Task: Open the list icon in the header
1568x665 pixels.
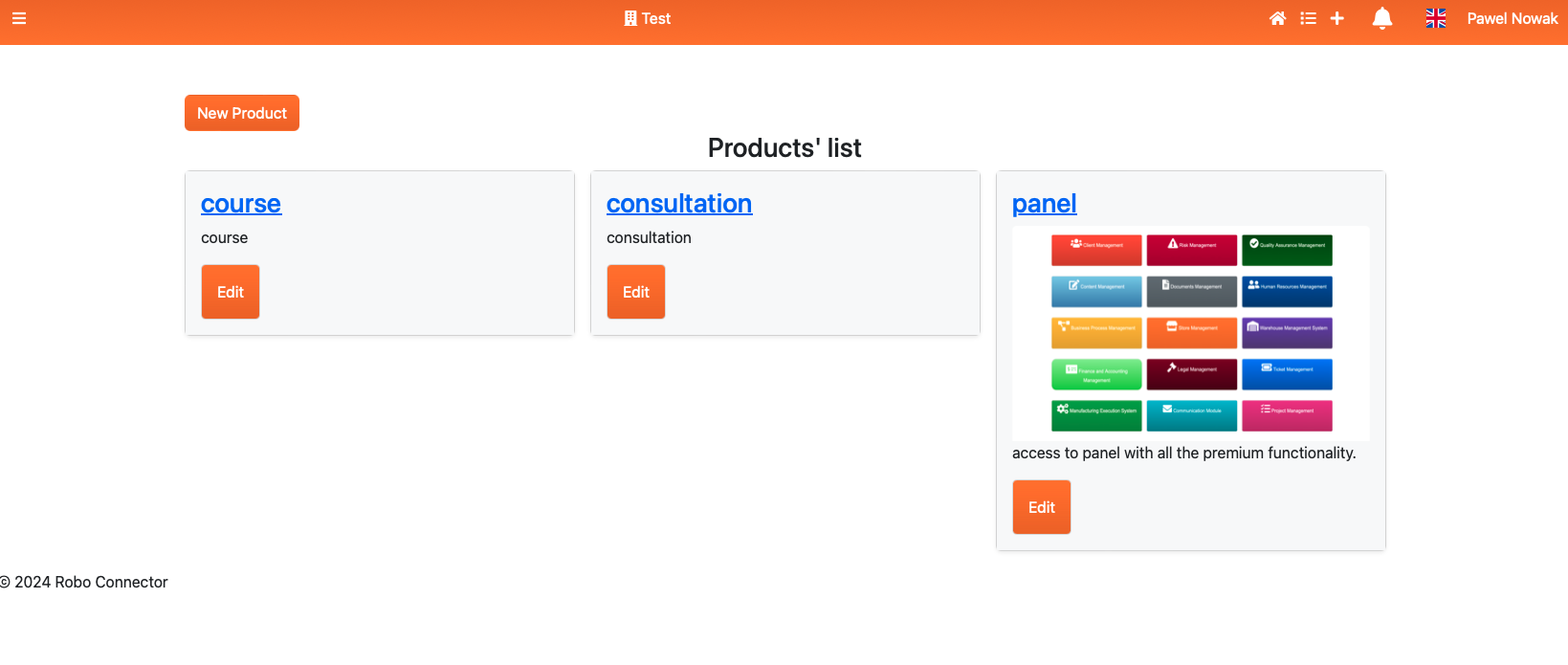Action: [x=1308, y=18]
